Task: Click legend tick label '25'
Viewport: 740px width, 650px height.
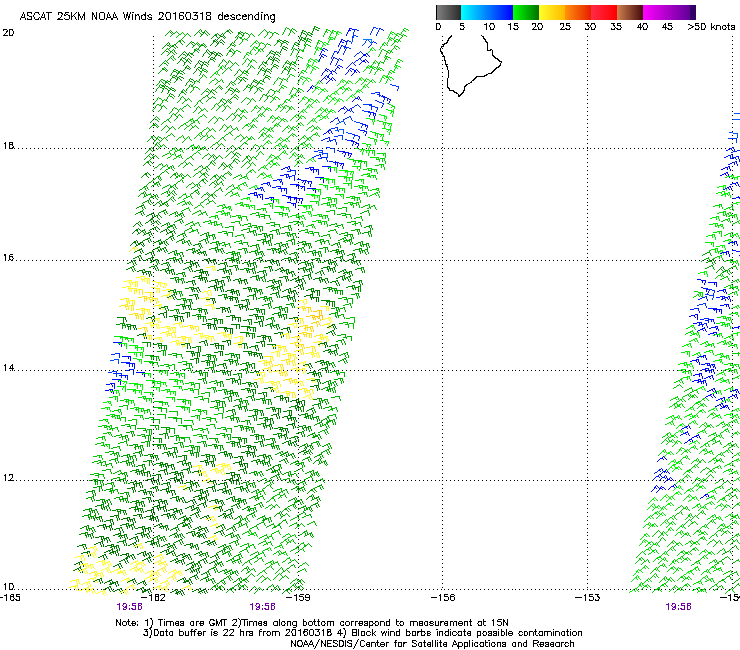Action: (x=565, y=27)
